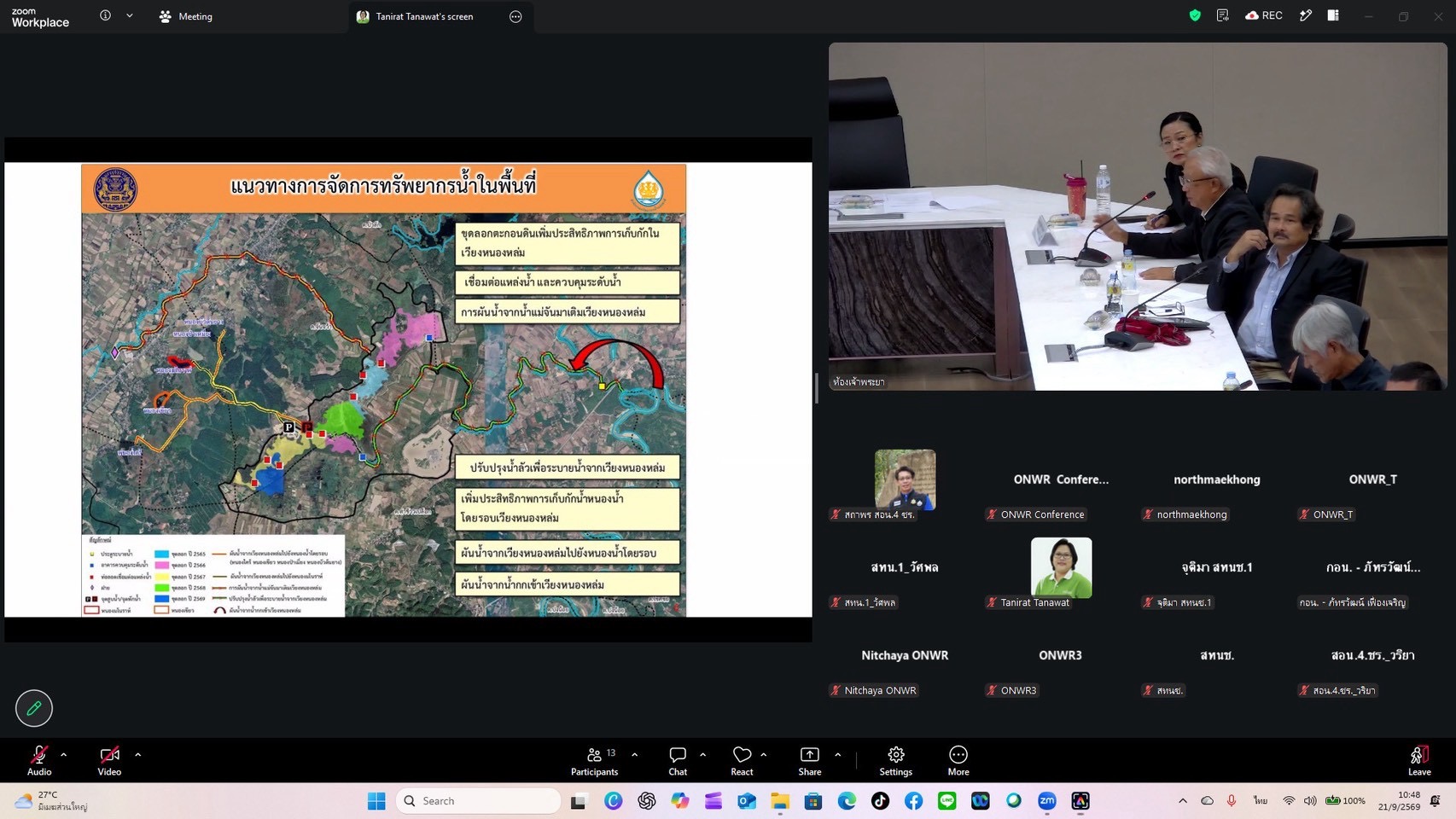Open the Participants panel
This screenshot has width=1456, height=819.
[594, 761]
